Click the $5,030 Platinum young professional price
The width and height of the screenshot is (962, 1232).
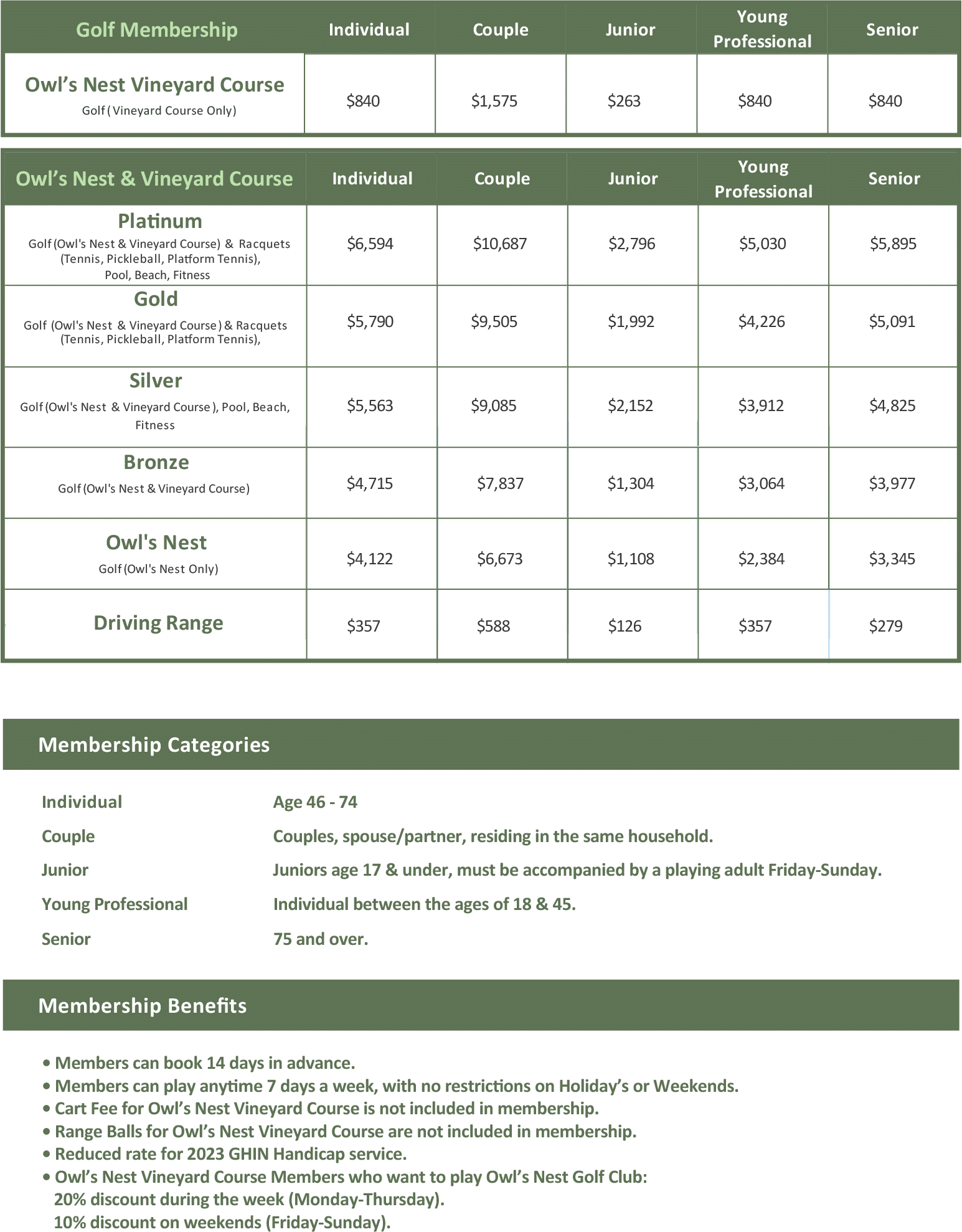tap(763, 244)
